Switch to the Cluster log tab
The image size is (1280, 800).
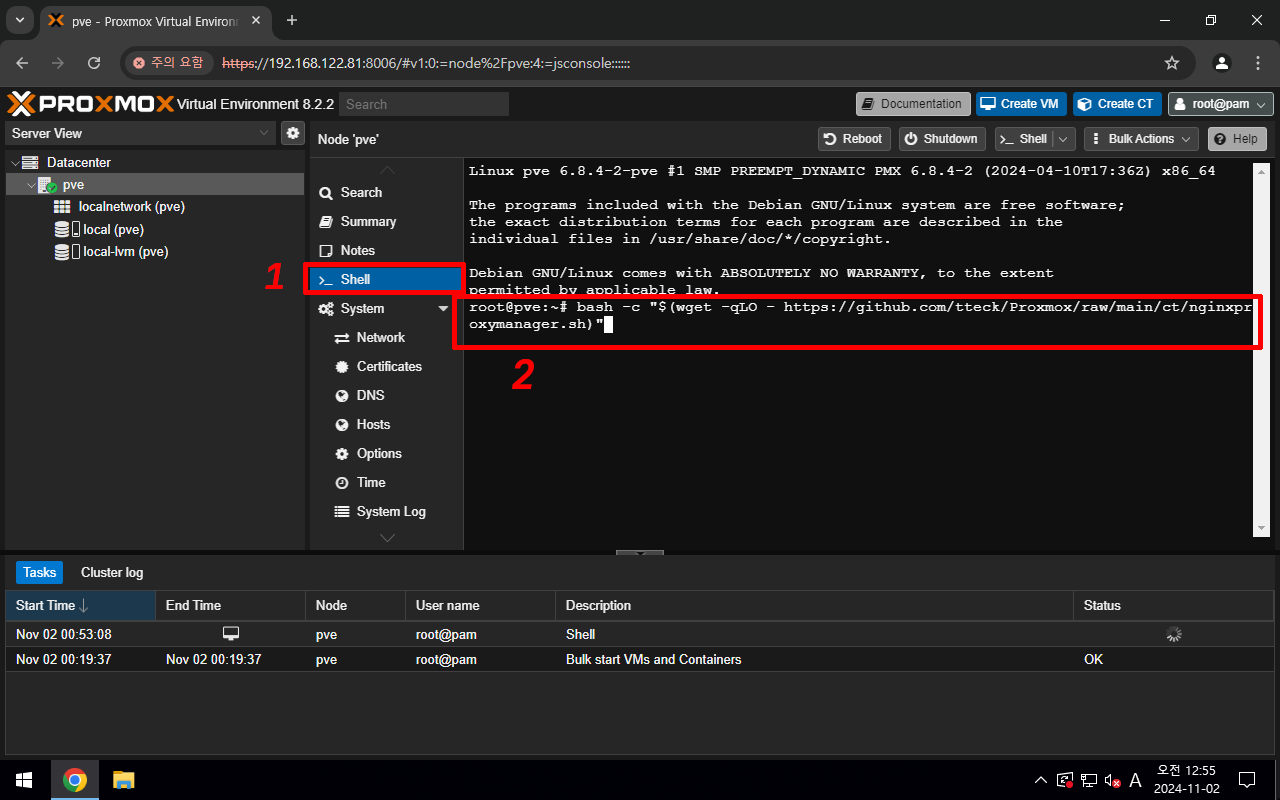click(x=112, y=572)
